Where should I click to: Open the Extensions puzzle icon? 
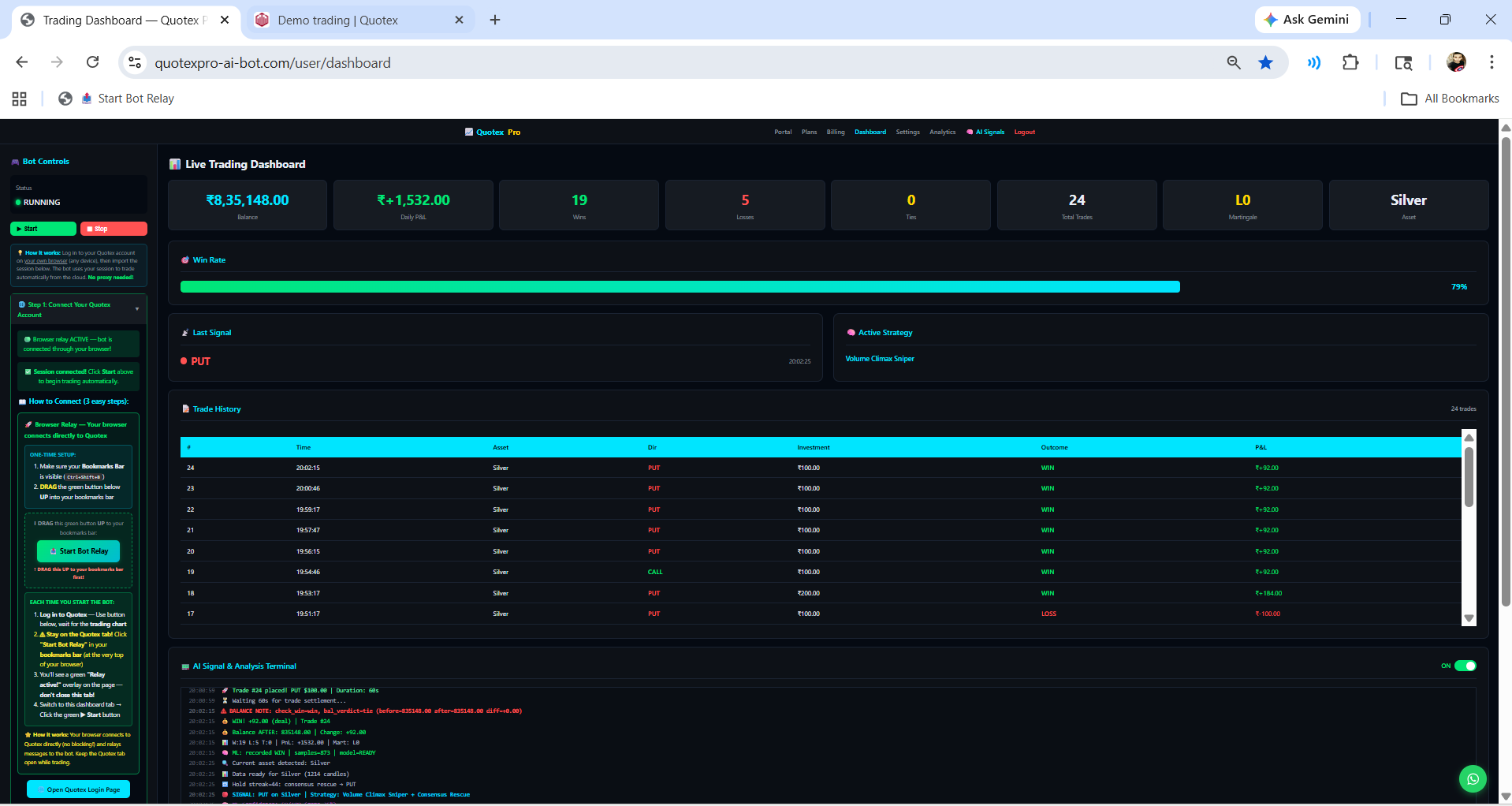tap(1350, 62)
